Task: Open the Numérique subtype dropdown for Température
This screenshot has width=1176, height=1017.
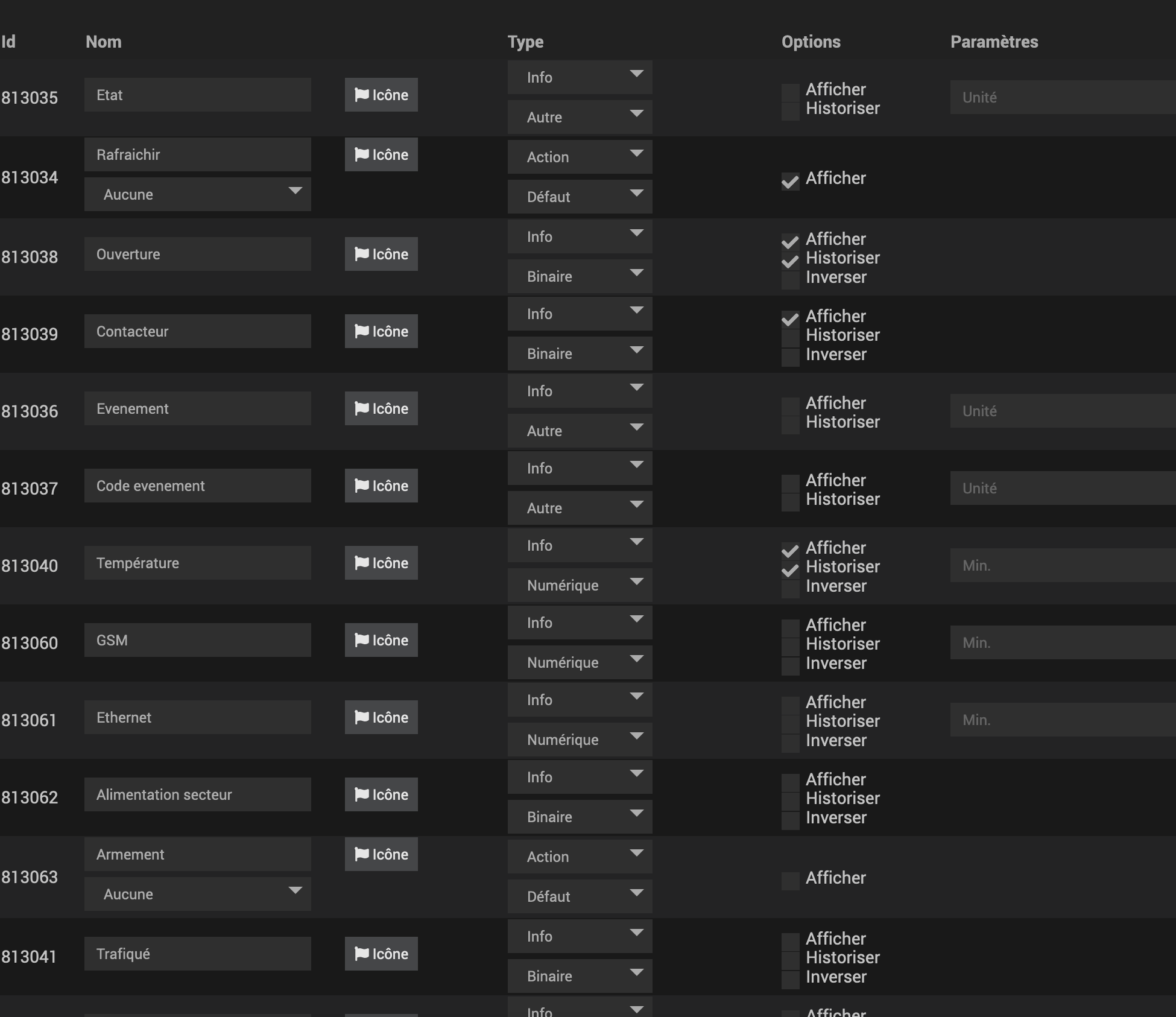Action: [580, 585]
